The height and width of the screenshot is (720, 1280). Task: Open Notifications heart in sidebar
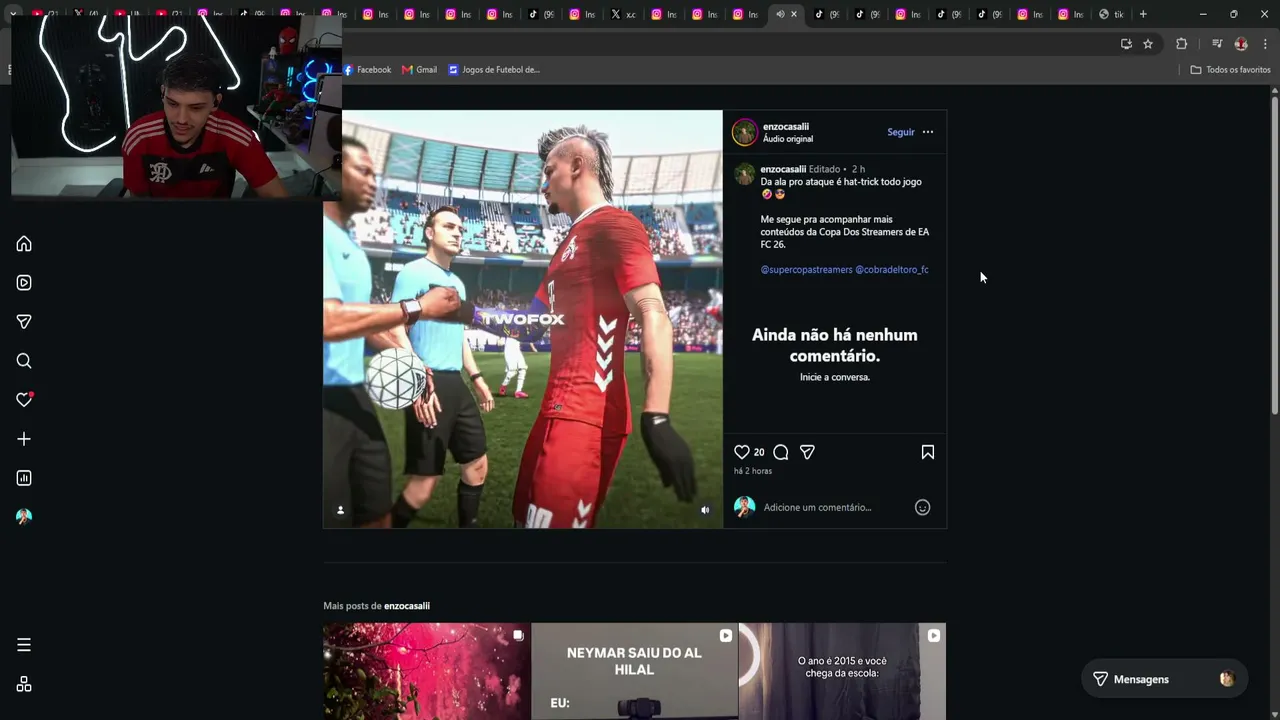point(24,400)
